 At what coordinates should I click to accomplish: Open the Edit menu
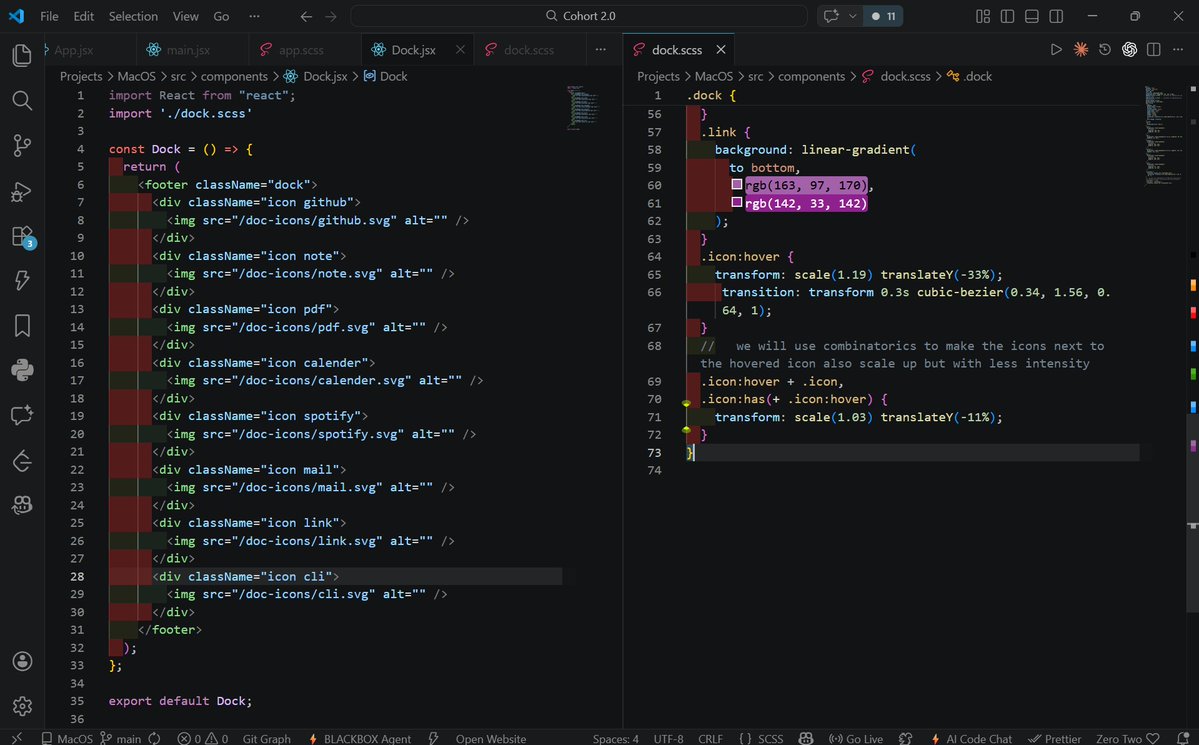(x=83, y=16)
